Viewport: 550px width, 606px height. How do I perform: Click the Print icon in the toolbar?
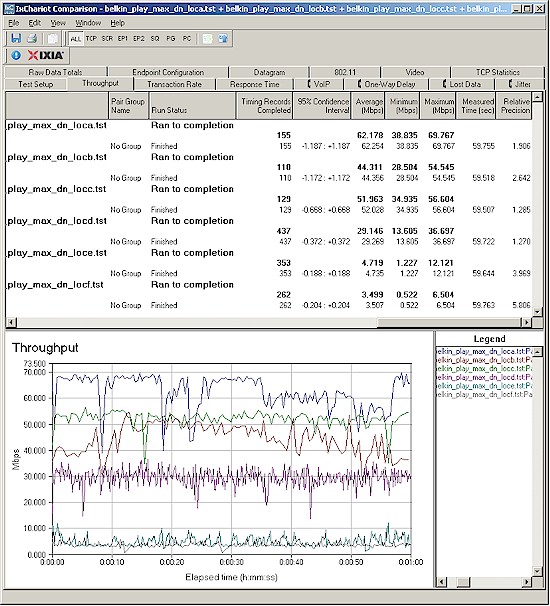pos(32,38)
